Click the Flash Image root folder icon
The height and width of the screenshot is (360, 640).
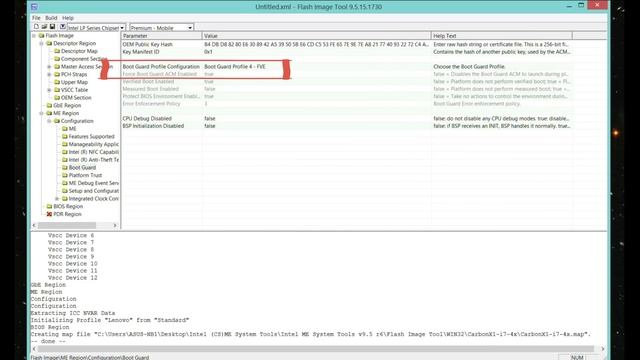click(x=41, y=36)
